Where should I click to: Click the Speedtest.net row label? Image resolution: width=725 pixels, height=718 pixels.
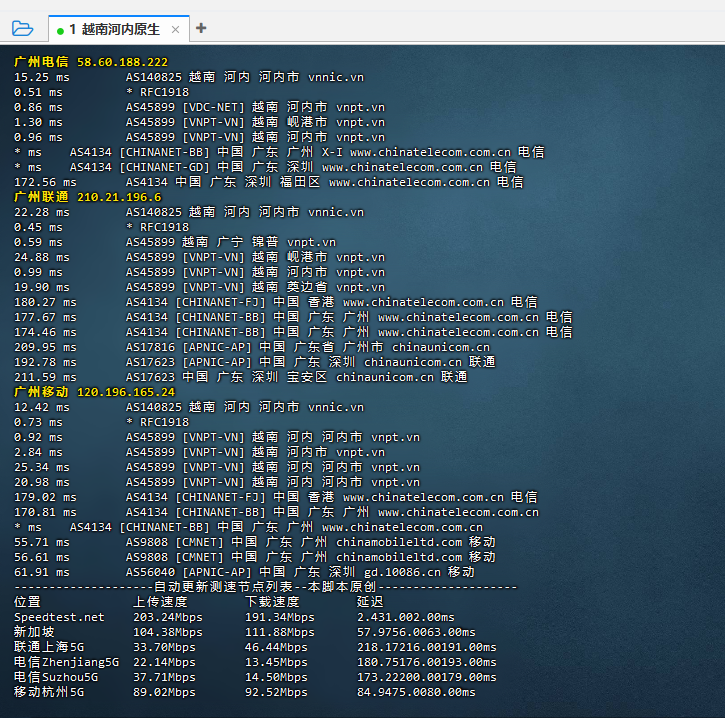point(59,617)
